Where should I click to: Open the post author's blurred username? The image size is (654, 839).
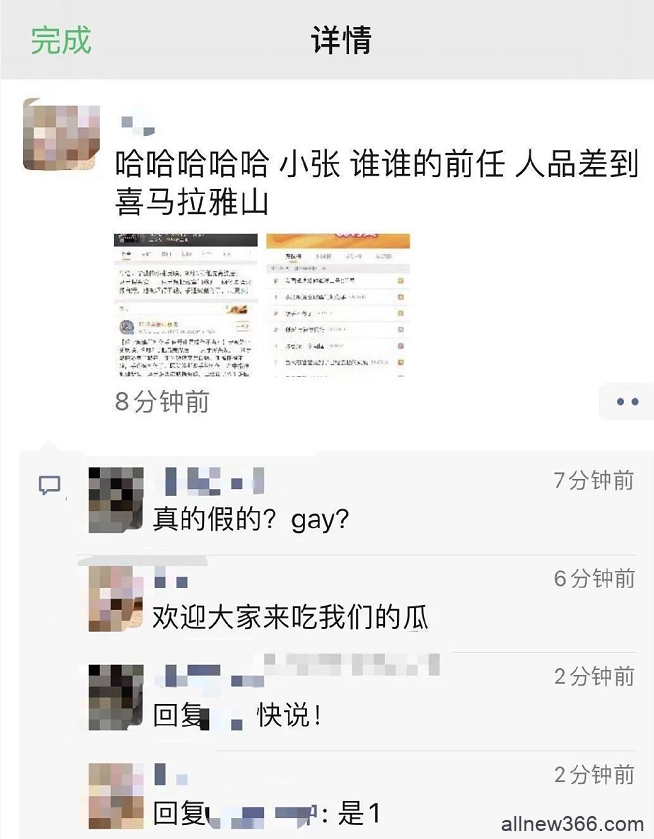(138, 126)
